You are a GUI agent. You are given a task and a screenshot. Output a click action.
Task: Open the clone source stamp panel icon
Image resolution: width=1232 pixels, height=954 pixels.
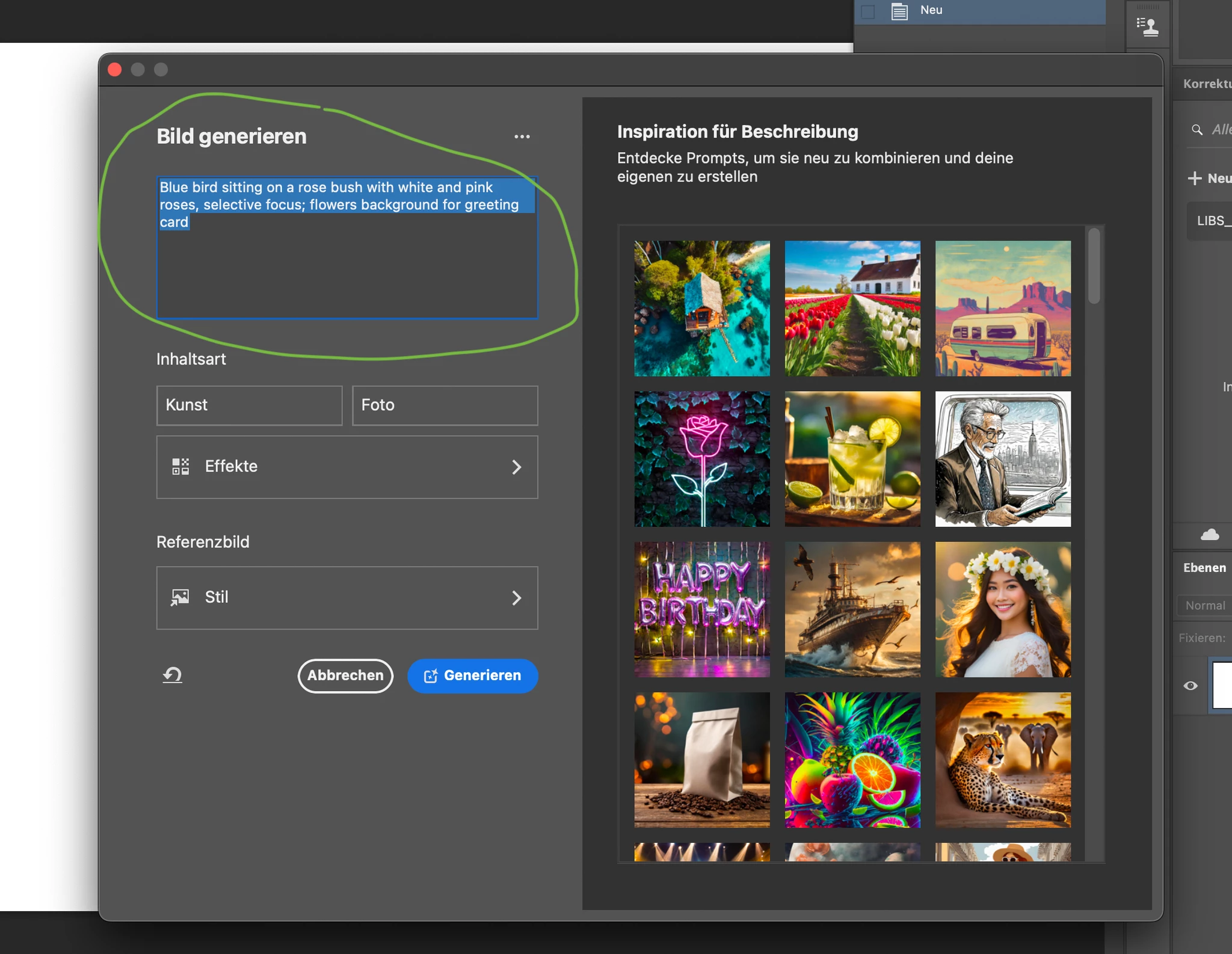coord(1147,26)
